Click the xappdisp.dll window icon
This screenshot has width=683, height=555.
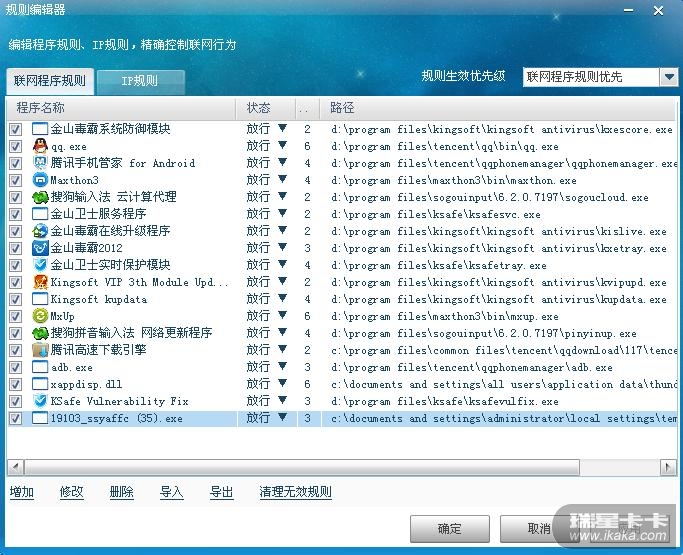click(40, 384)
